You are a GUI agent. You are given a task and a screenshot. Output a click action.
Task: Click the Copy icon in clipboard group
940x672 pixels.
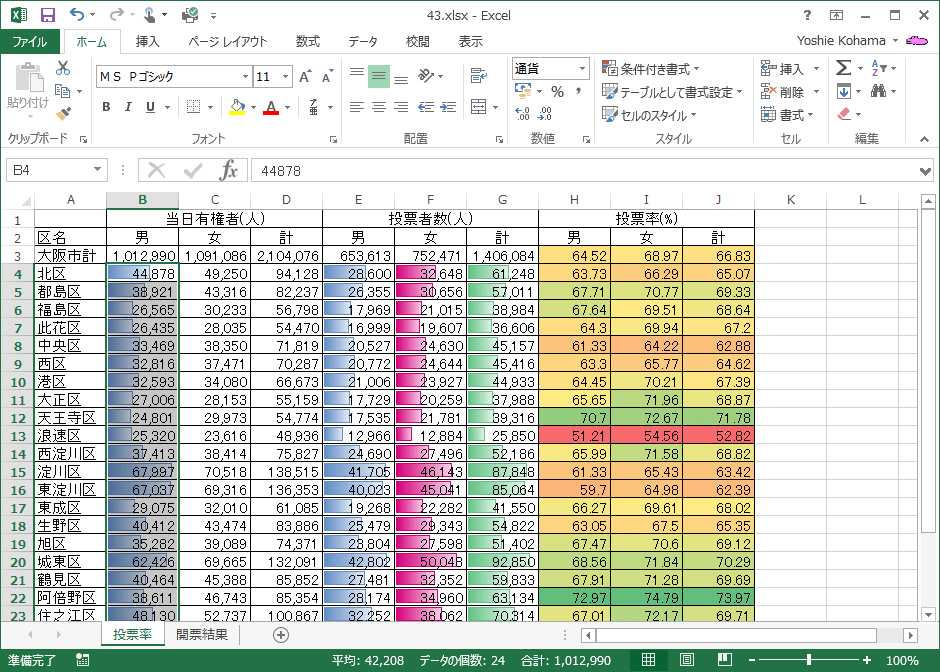(62, 91)
